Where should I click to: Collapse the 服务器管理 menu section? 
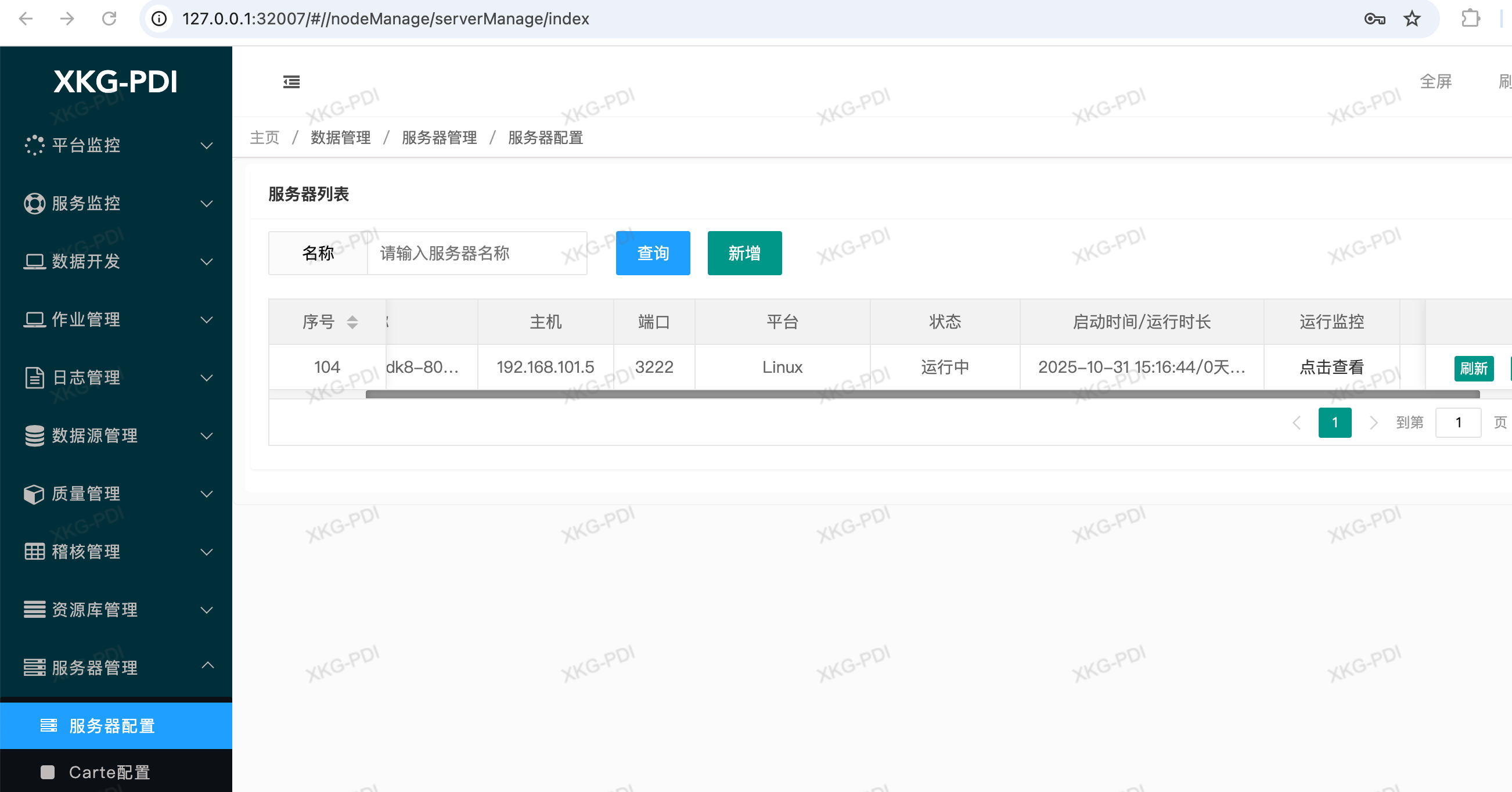(x=207, y=667)
